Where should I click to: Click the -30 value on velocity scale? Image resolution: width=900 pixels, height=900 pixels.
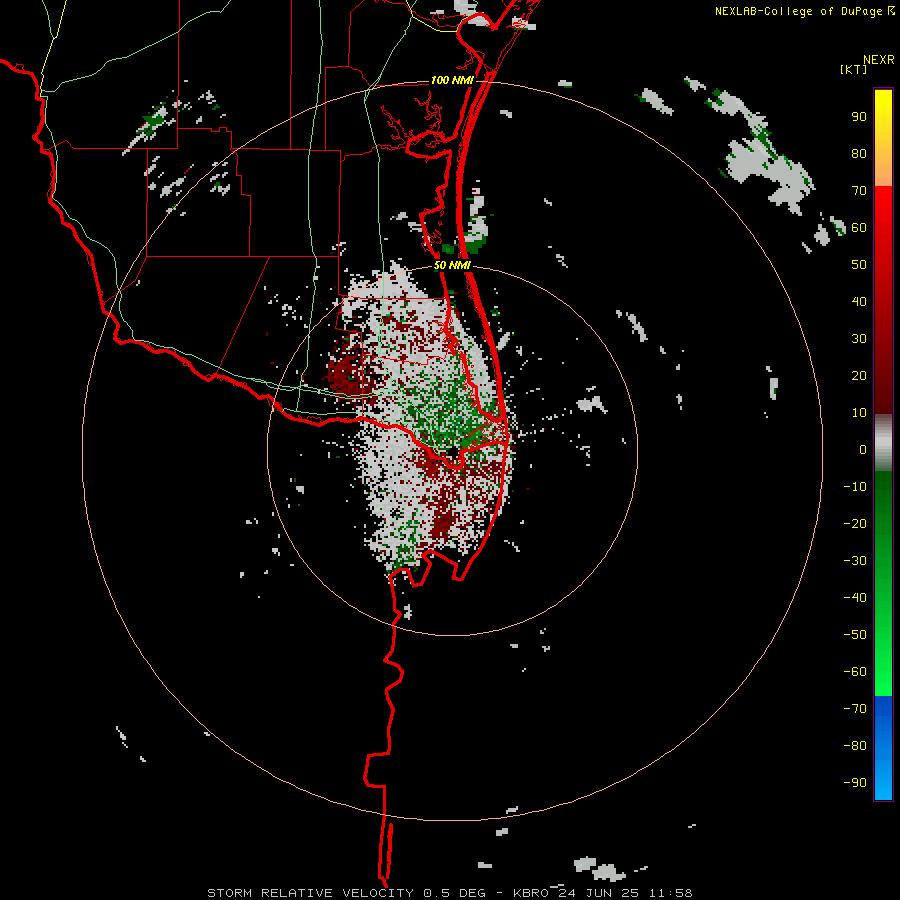(855, 561)
